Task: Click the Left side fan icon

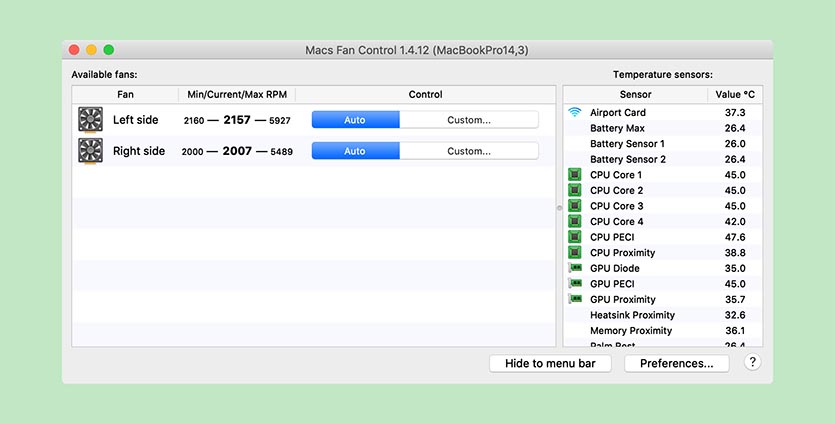Action: click(x=90, y=120)
